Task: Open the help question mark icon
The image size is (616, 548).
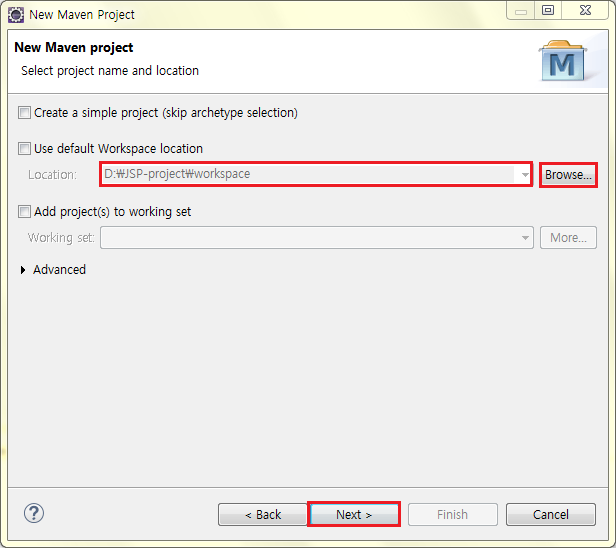Action: pyautogui.click(x=34, y=513)
